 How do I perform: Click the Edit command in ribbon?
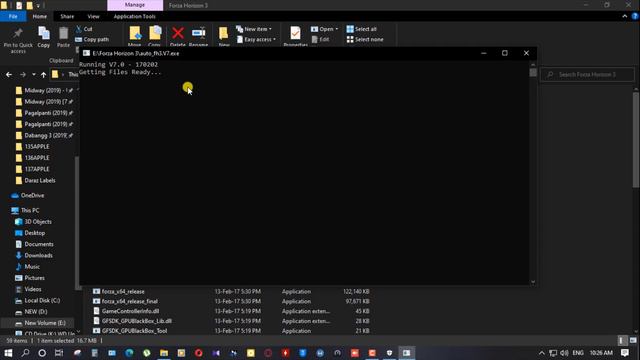pyautogui.click(x=320, y=40)
